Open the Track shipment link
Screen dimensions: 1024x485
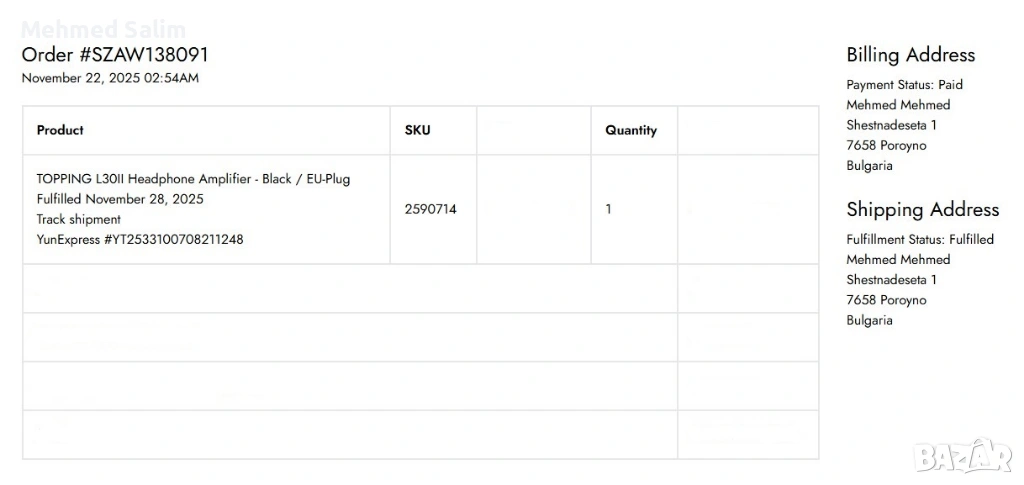coord(79,219)
